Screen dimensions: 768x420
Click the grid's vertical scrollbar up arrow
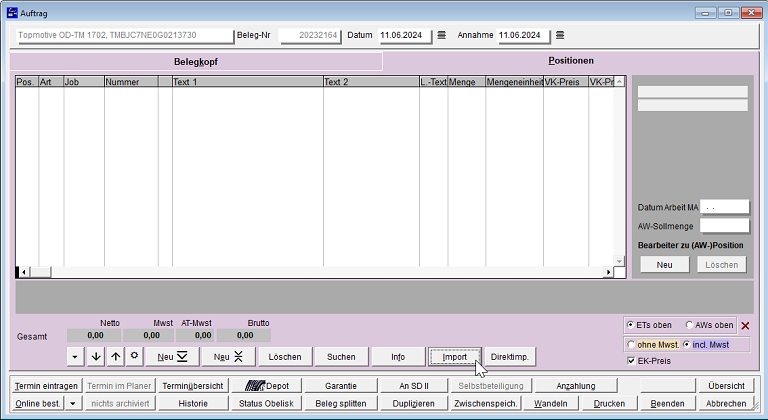click(x=620, y=82)
